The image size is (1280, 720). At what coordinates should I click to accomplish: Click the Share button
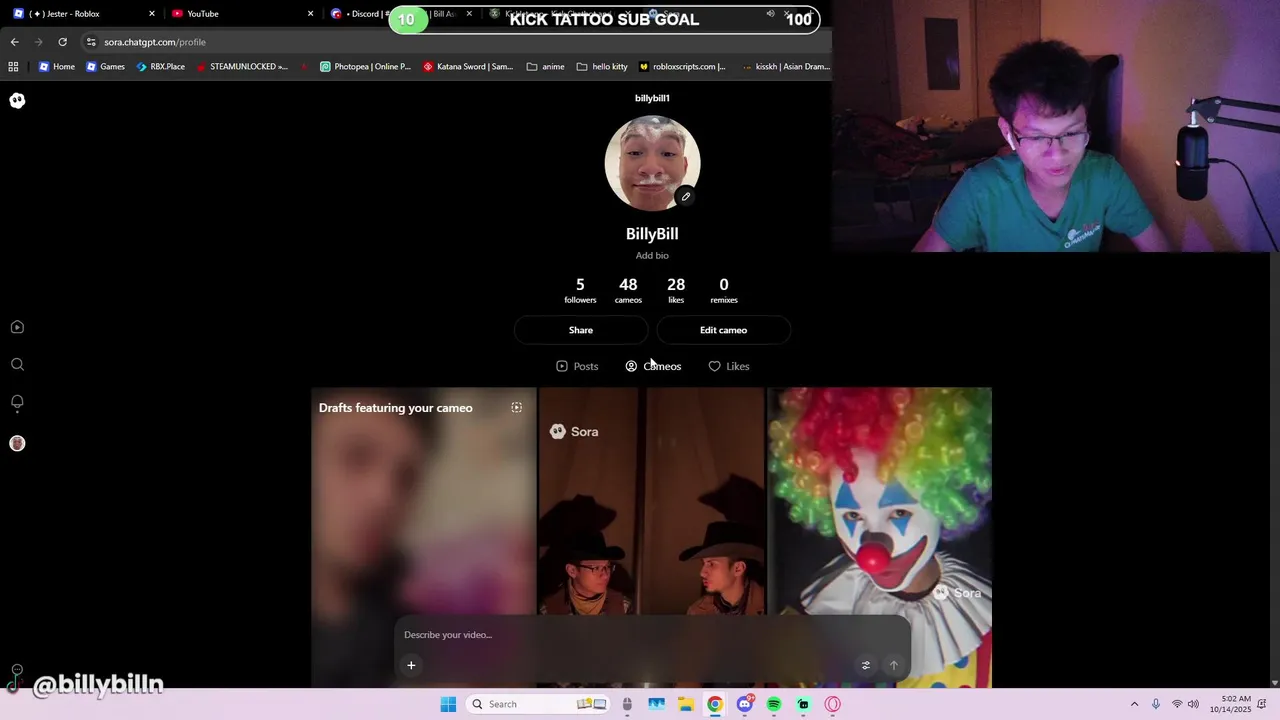(x=581, y=330)
